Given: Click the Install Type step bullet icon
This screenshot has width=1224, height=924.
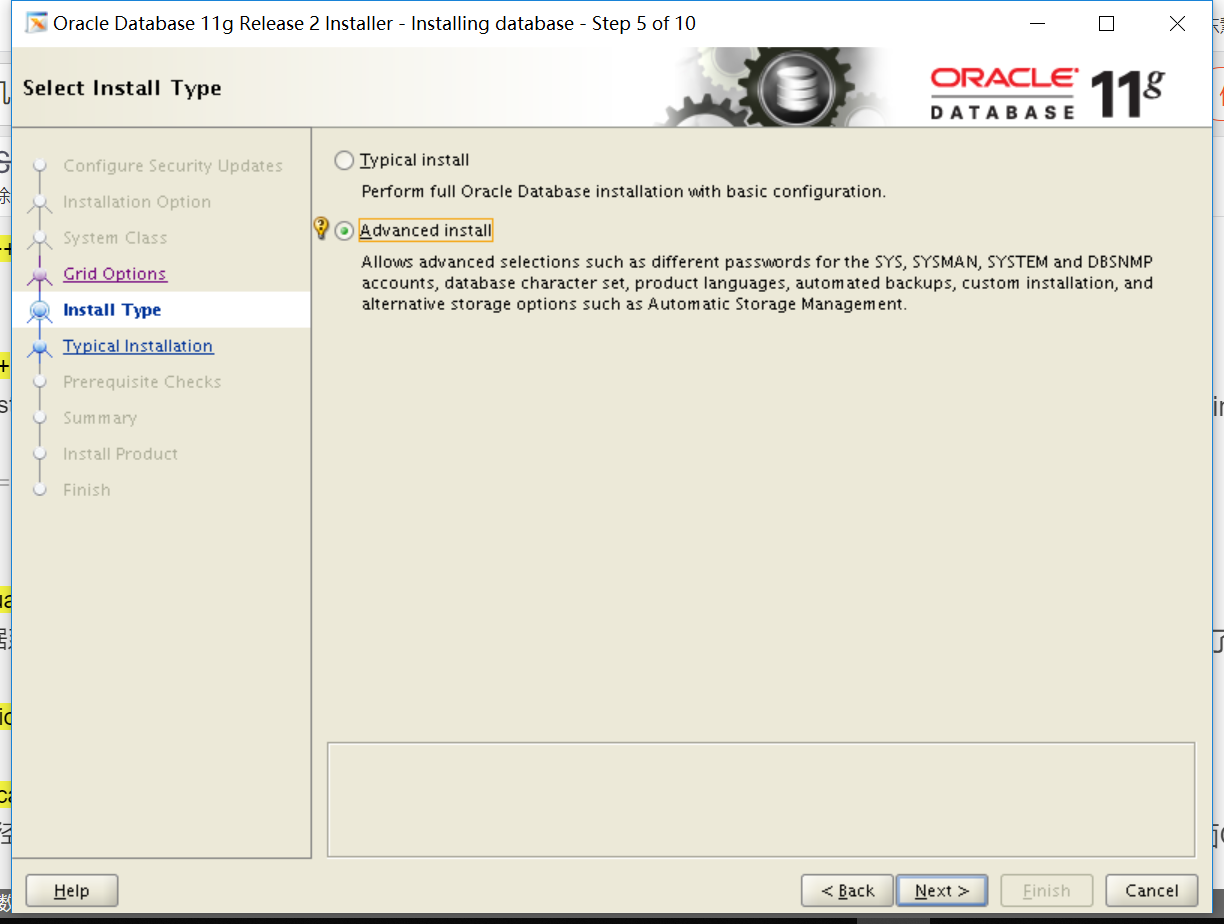Looking at the screenshot, I should pos(40,310).
